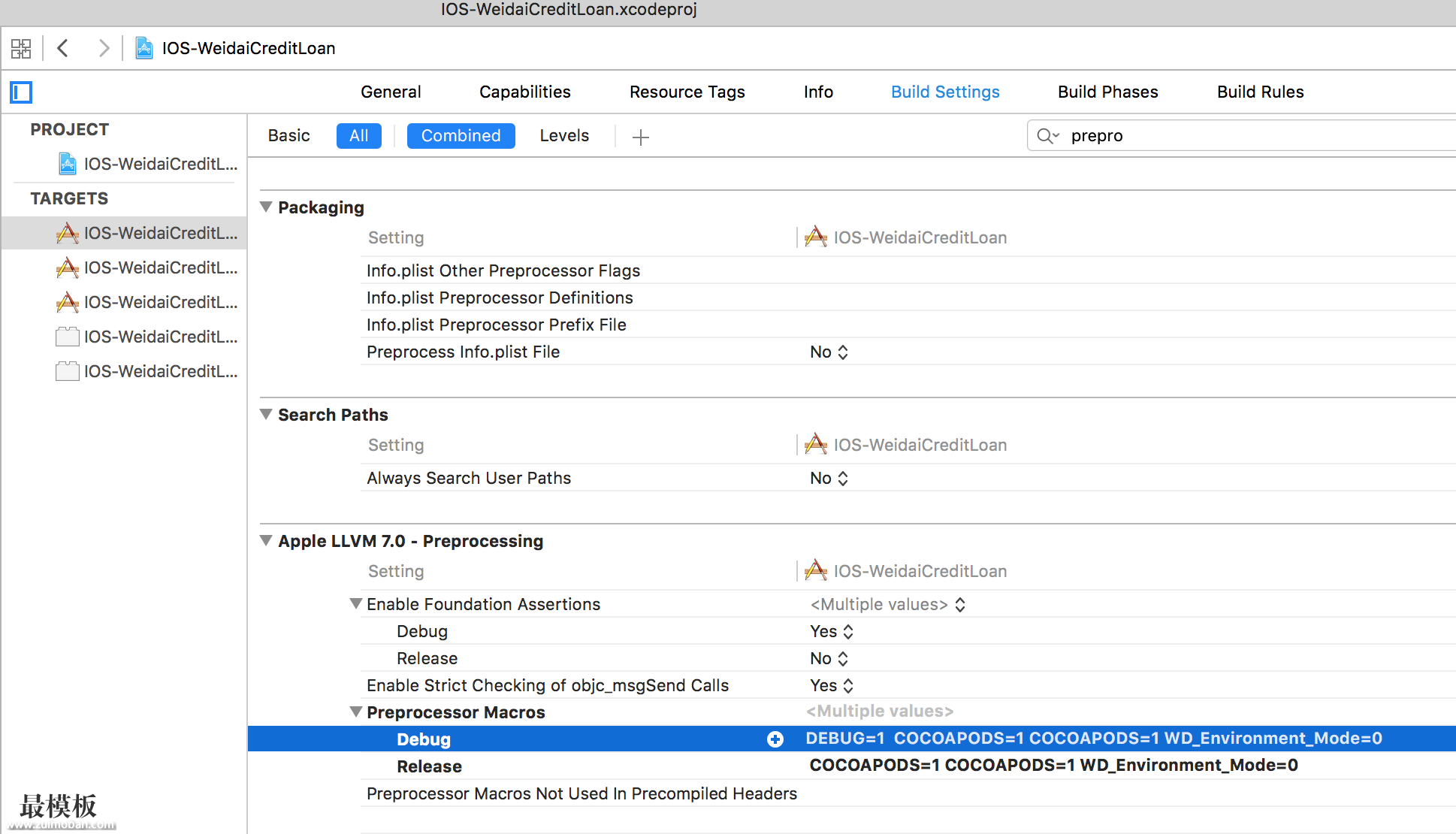Select the Build Settings tab
Viewport: 1456px width, 834px height.
click(x=945, y=92)
